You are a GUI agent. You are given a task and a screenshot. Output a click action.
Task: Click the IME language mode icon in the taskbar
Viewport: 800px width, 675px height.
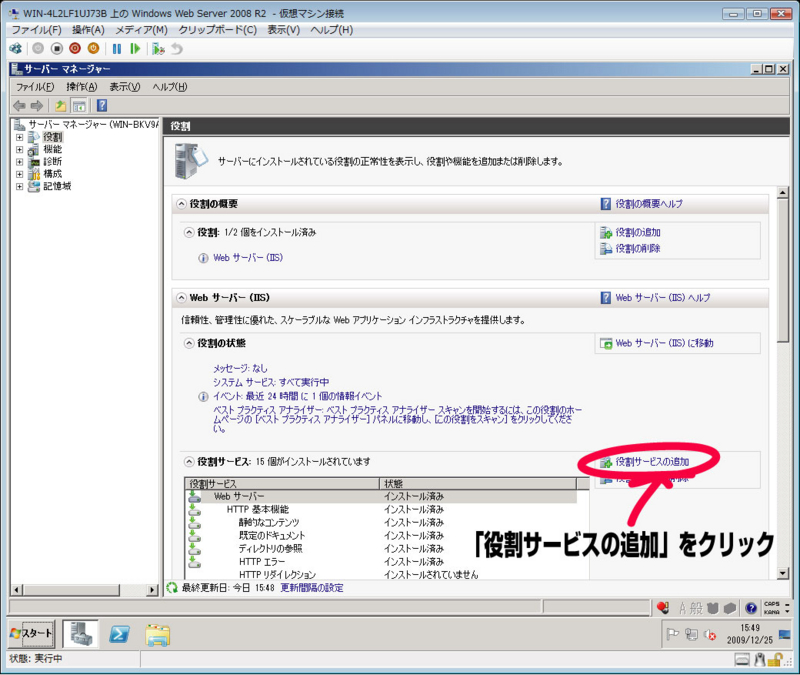(686, 607)
